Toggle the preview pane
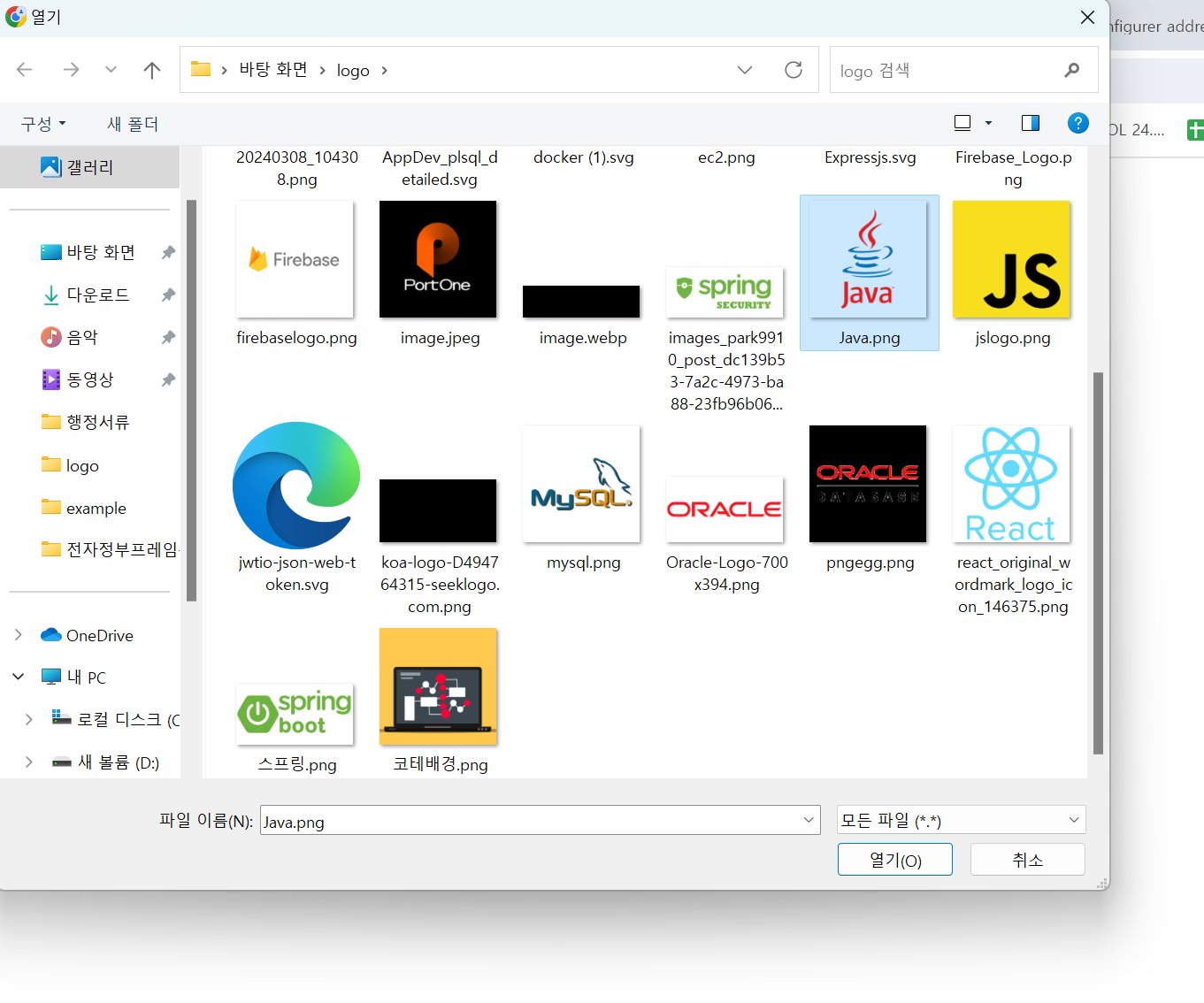This screenshot has width=1204, height=1003. (x=1031, y=123)
